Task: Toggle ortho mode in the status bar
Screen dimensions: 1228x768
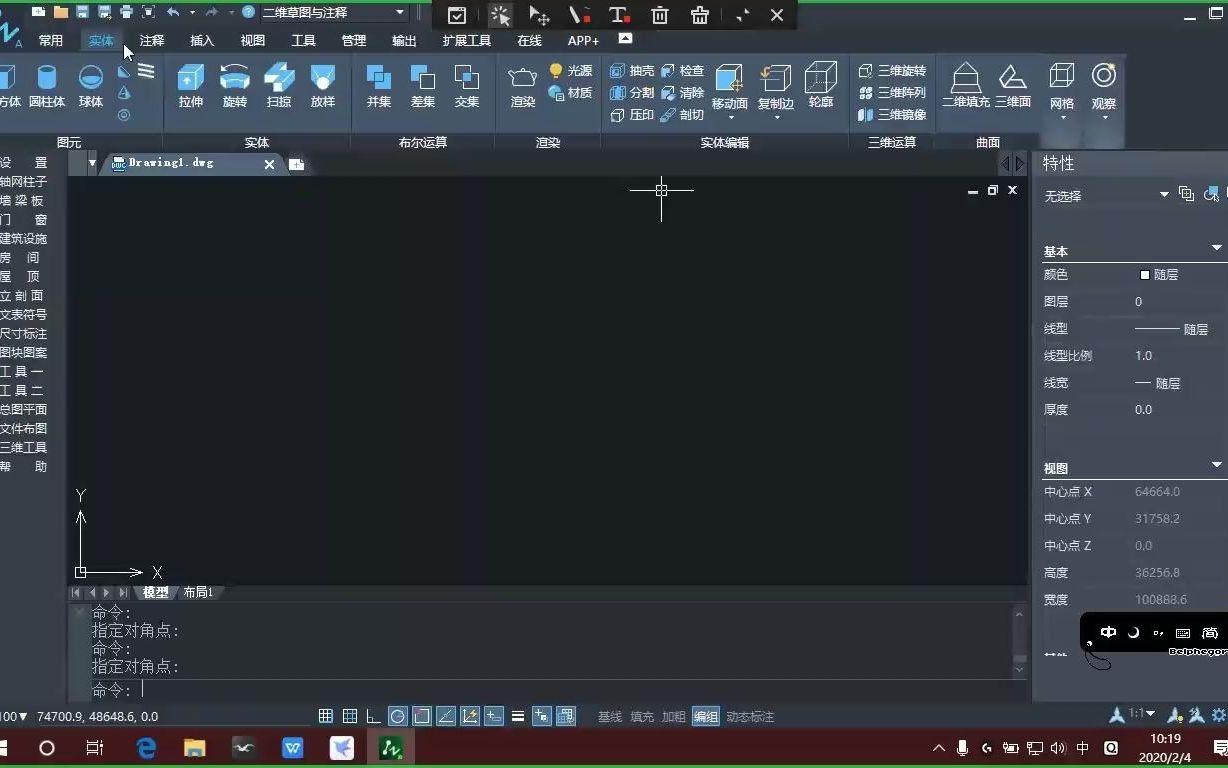Action: (374, 716)
